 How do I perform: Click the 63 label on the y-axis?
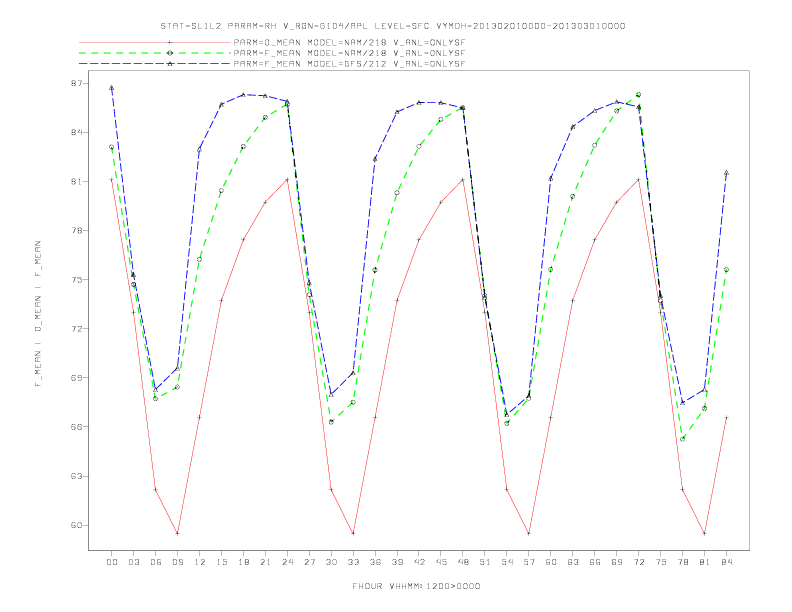[76, 476]
